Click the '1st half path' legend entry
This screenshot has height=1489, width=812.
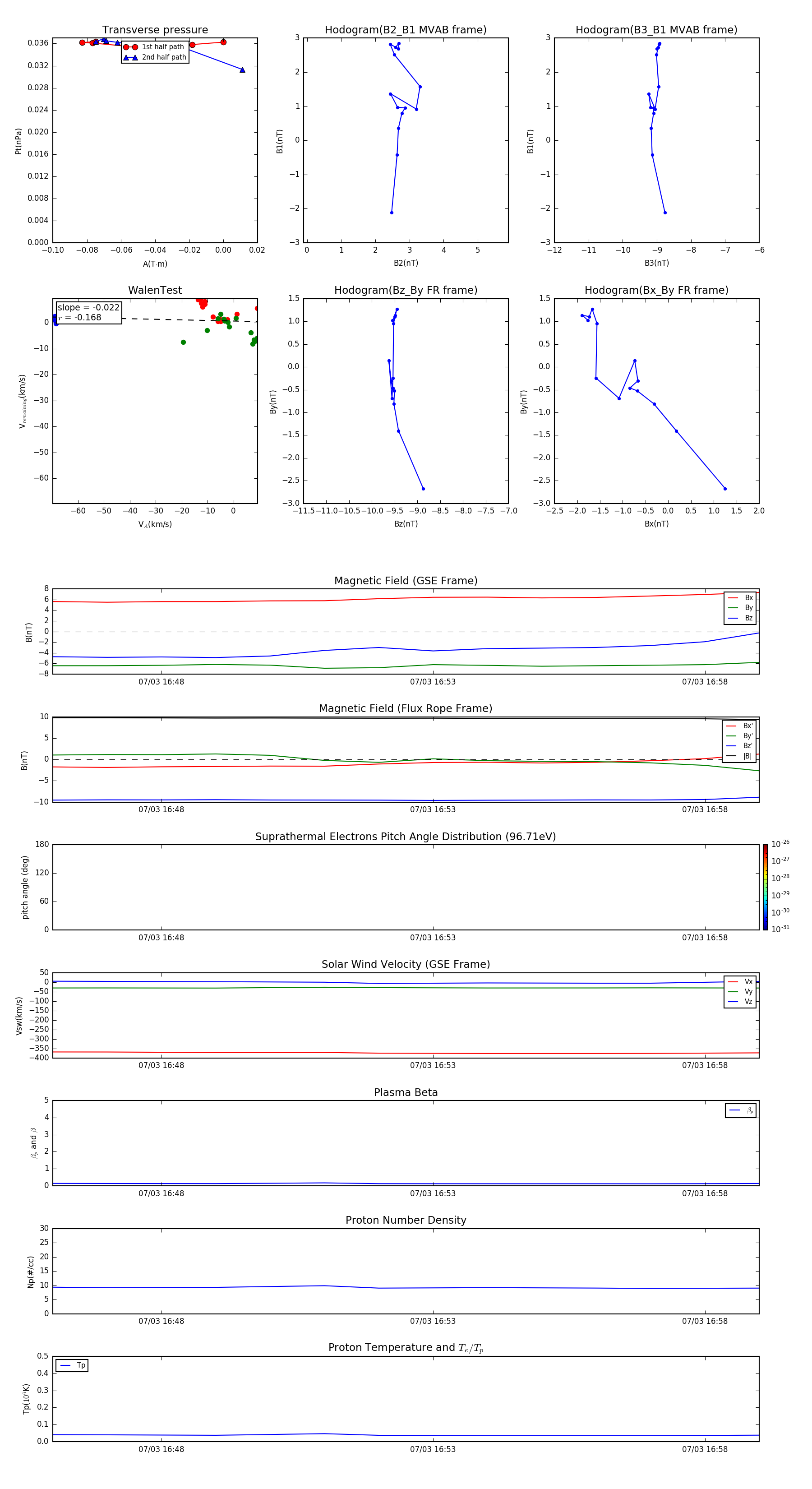click(155, 47)
